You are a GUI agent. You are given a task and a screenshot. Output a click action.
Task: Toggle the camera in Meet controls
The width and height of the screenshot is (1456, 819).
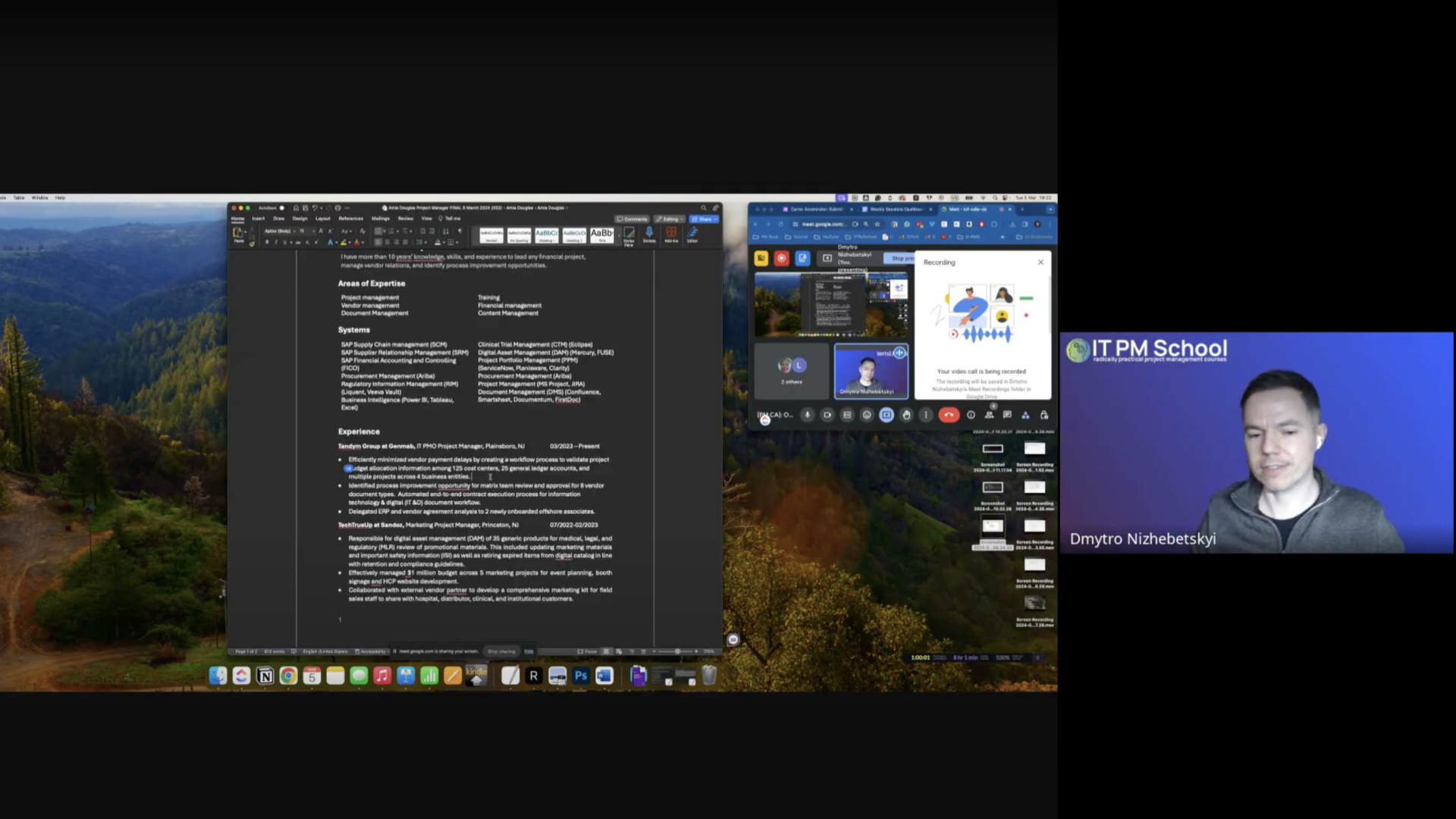(x=827, y=415)
